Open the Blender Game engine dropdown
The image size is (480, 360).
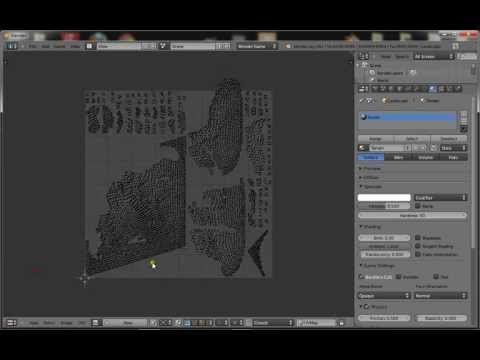coord(257,46)
